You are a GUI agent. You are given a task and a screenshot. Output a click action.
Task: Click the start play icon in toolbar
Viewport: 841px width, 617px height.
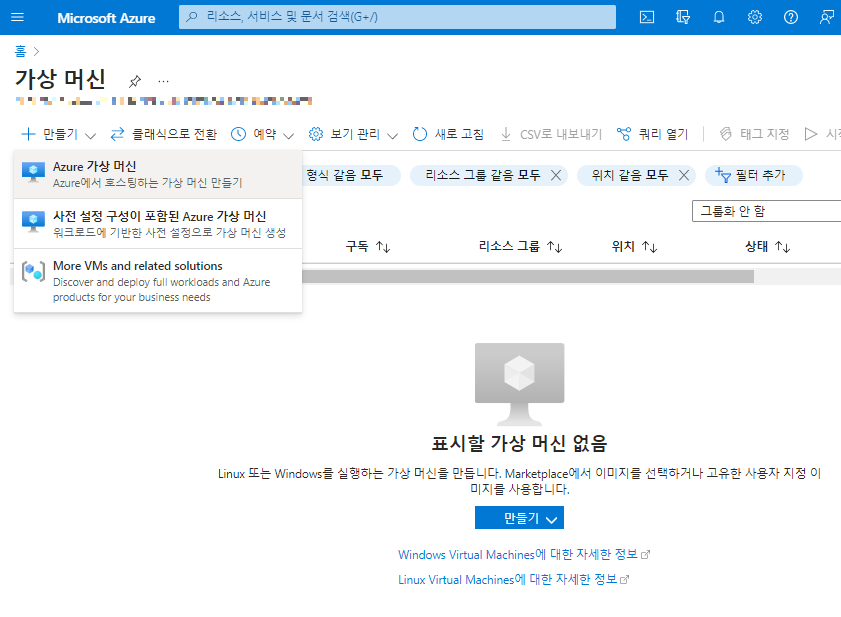point(810,134)
